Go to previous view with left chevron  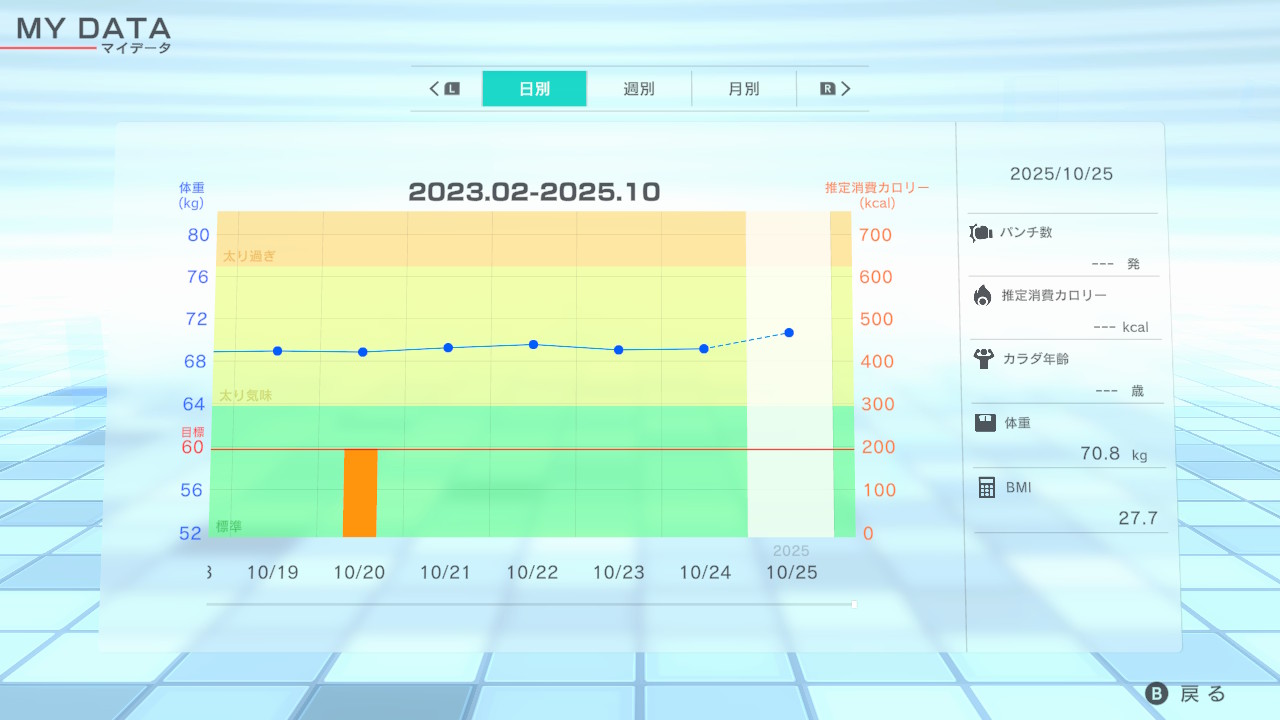pyautogui.click(x=434, y=89)
